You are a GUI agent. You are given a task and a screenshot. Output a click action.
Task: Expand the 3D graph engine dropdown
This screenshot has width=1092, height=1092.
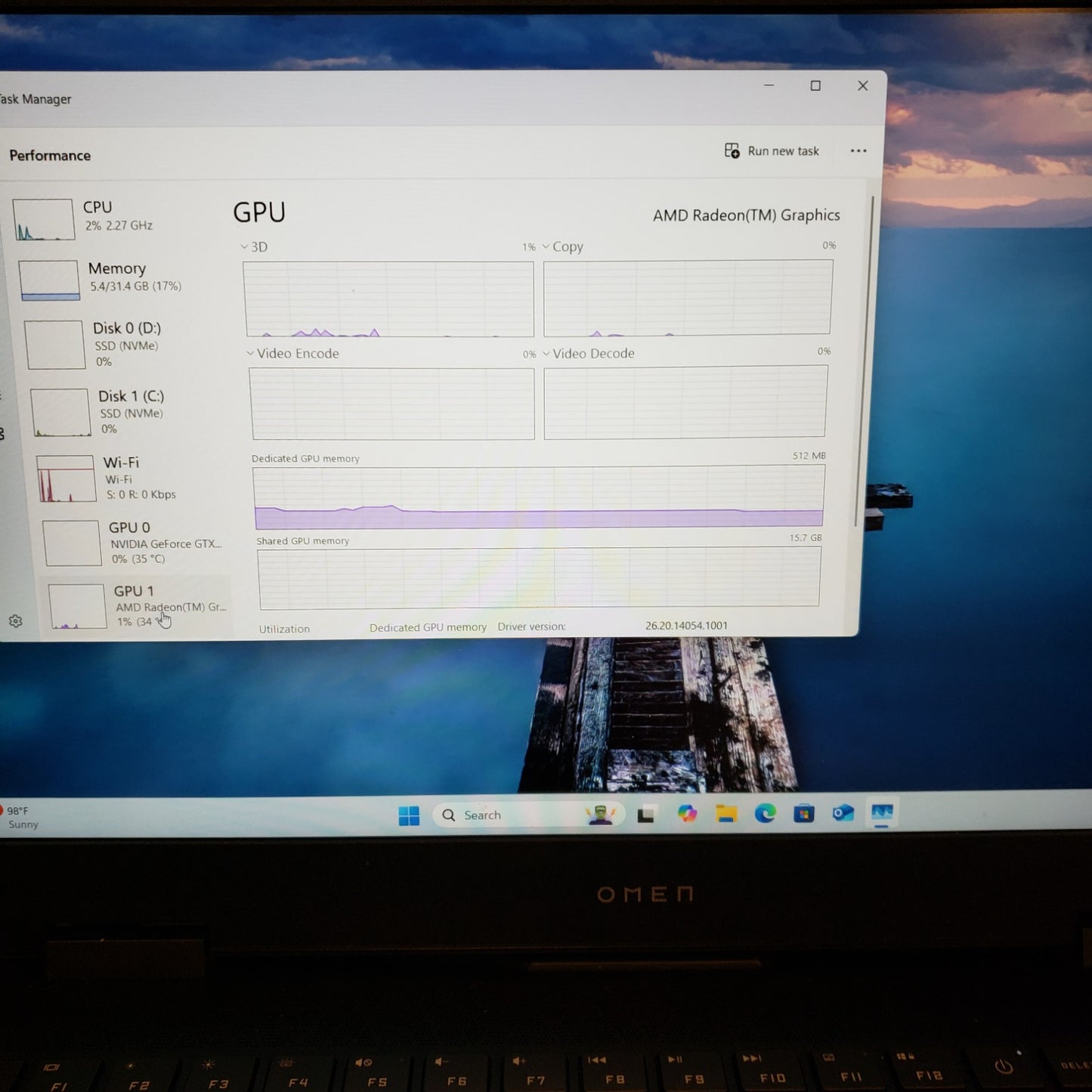tap(254, 247)
